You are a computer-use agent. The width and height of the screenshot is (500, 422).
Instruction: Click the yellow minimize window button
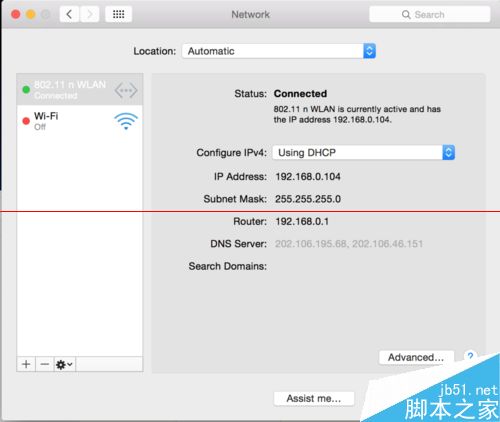point(31,14)
